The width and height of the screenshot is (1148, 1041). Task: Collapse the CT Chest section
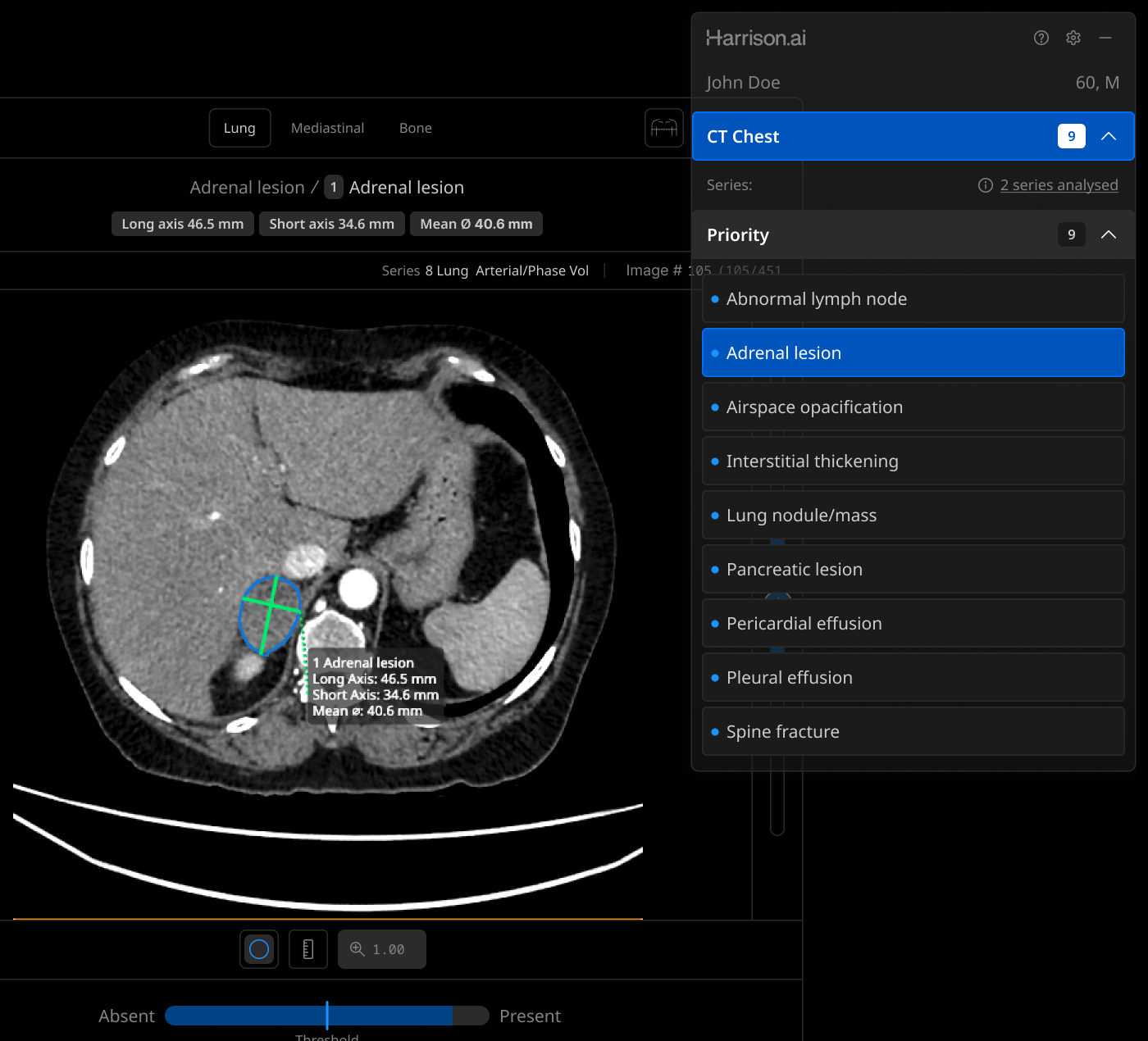click(x=1108, y=136)
